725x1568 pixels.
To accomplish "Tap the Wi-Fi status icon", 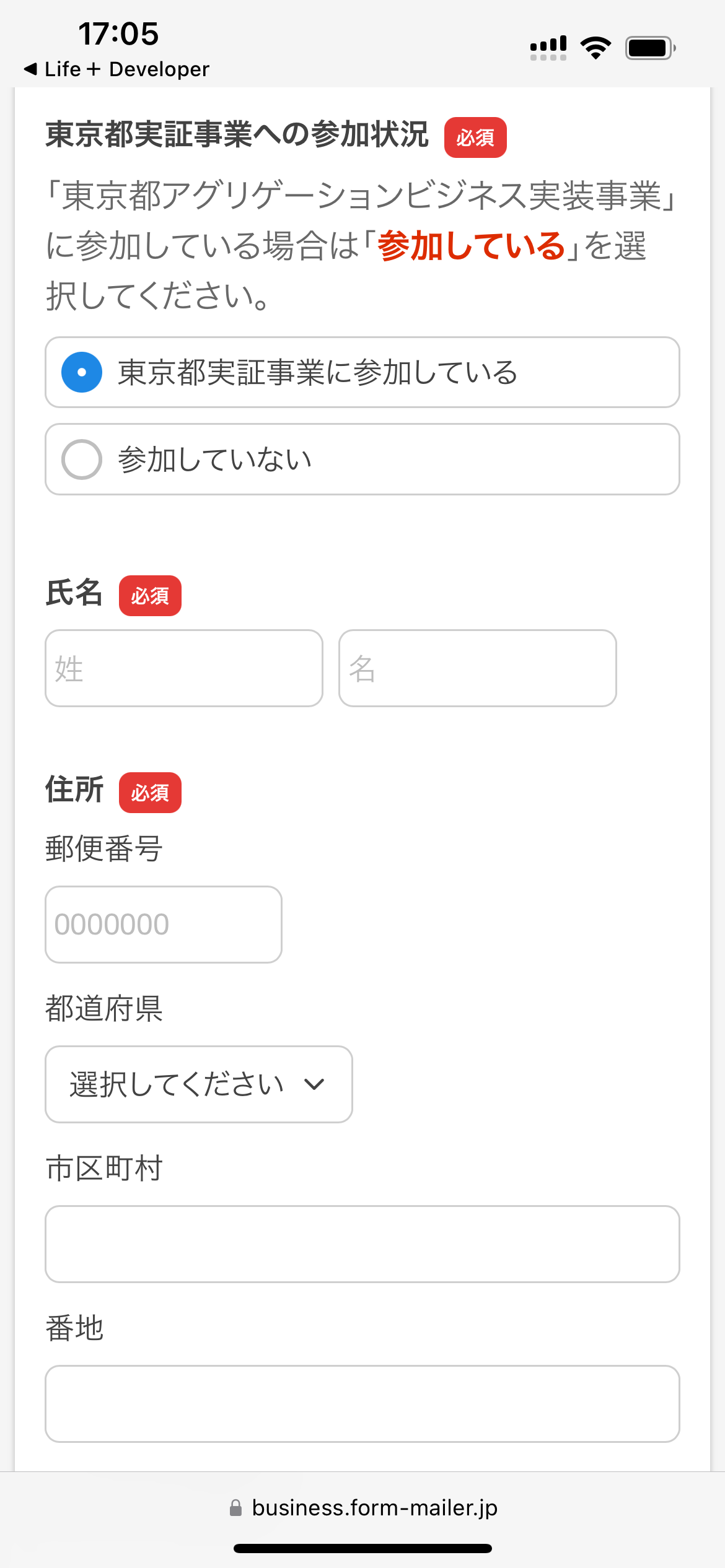I will [x=595, y=48].
